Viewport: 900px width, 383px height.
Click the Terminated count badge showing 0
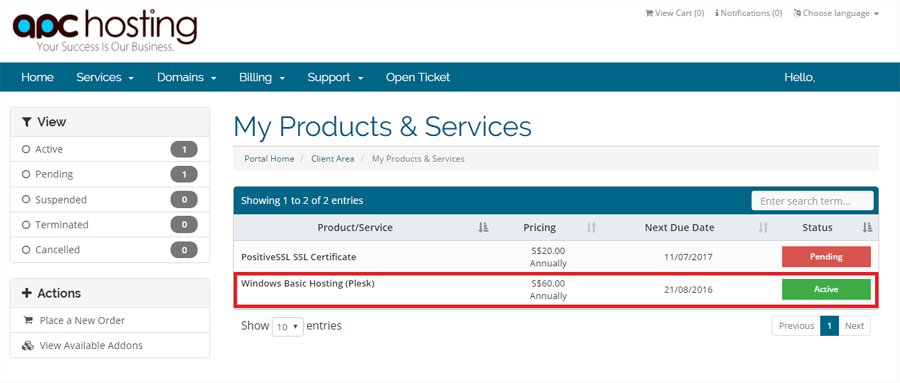[184, 225]
